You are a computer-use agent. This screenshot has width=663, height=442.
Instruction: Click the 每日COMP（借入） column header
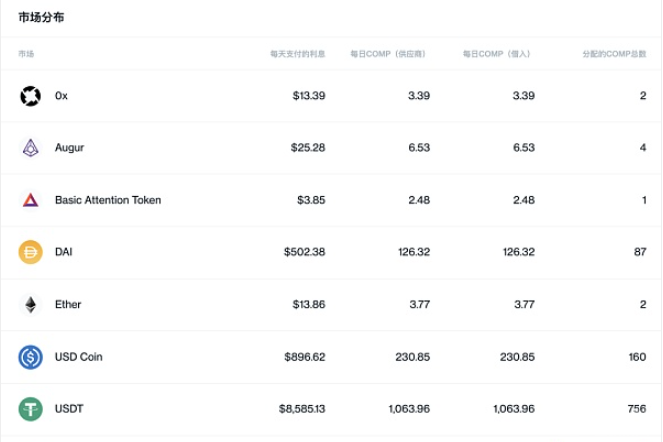tap(496, 54)
